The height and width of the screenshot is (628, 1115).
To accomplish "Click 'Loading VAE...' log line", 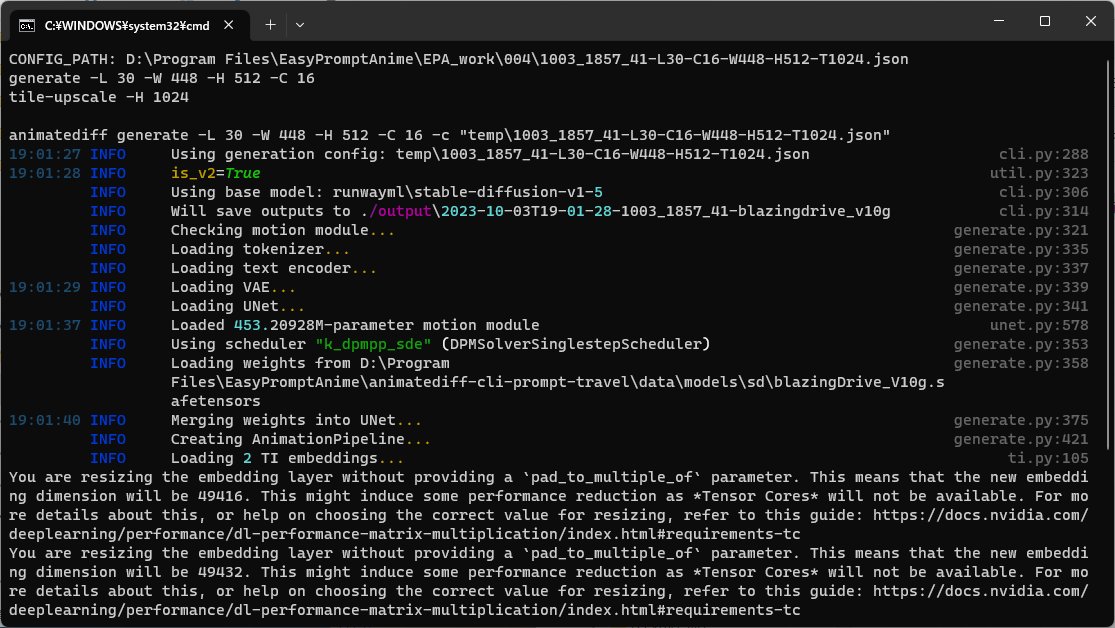I will pyautogui.click(x=233, y=287).
